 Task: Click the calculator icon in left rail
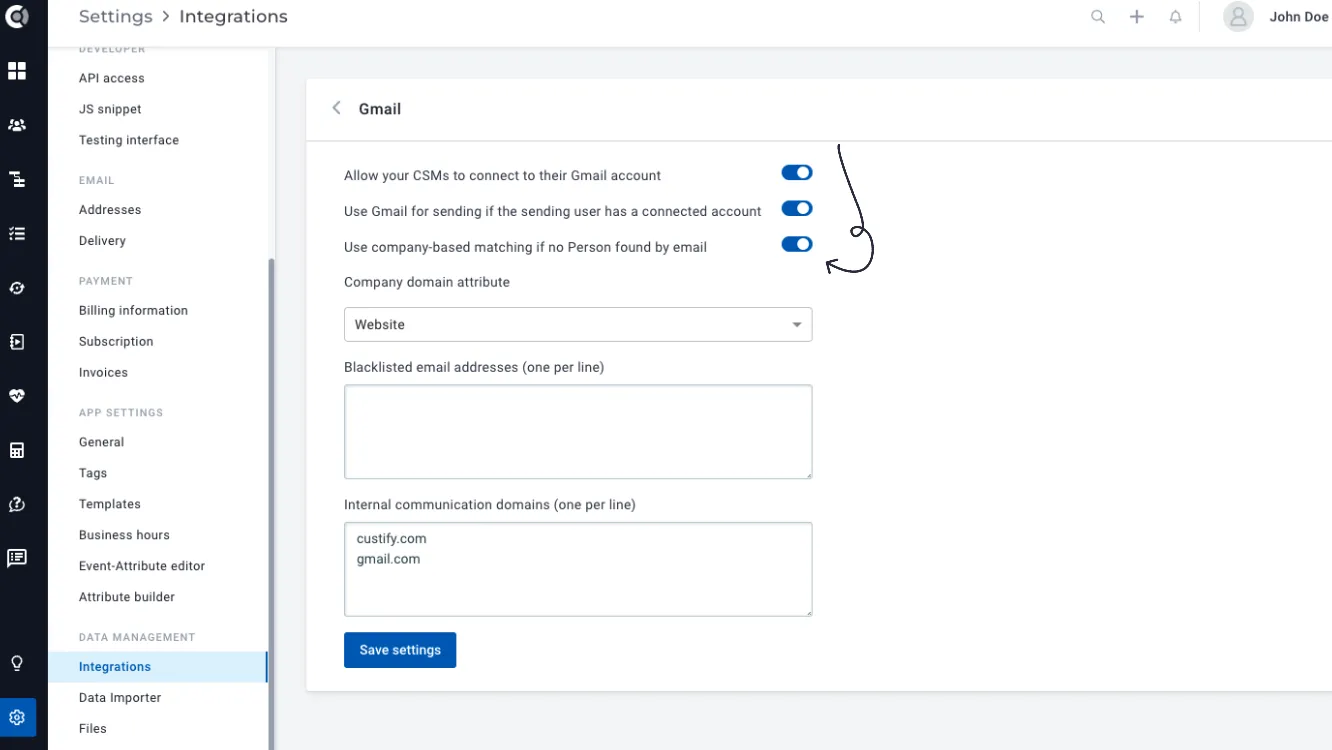[x=17, y=450]
